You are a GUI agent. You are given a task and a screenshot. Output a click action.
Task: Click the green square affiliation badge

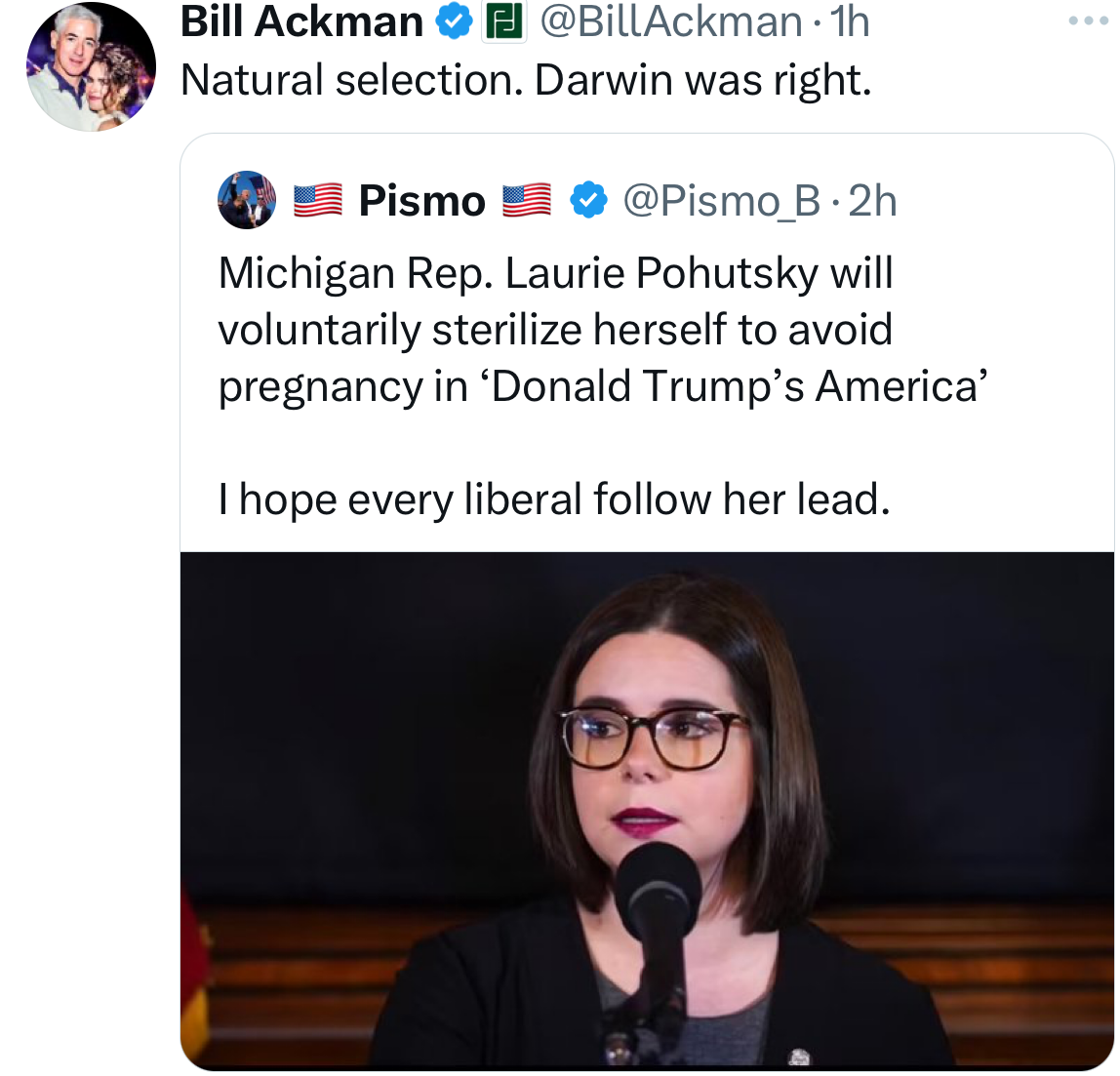505,21
